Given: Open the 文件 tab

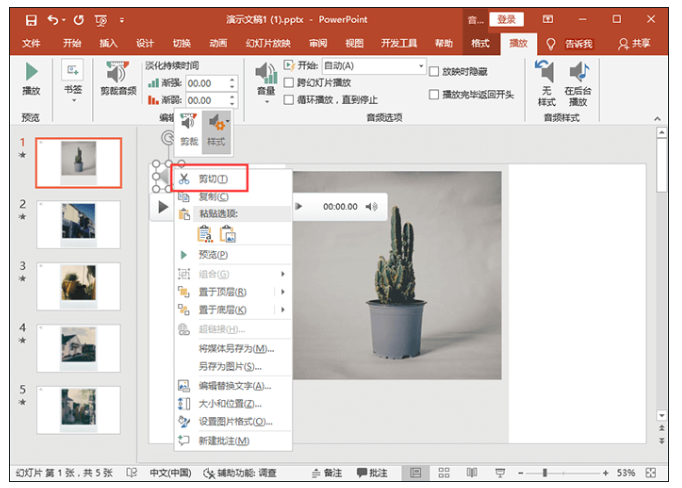Looking at the screenshot, I should point(31,43).
